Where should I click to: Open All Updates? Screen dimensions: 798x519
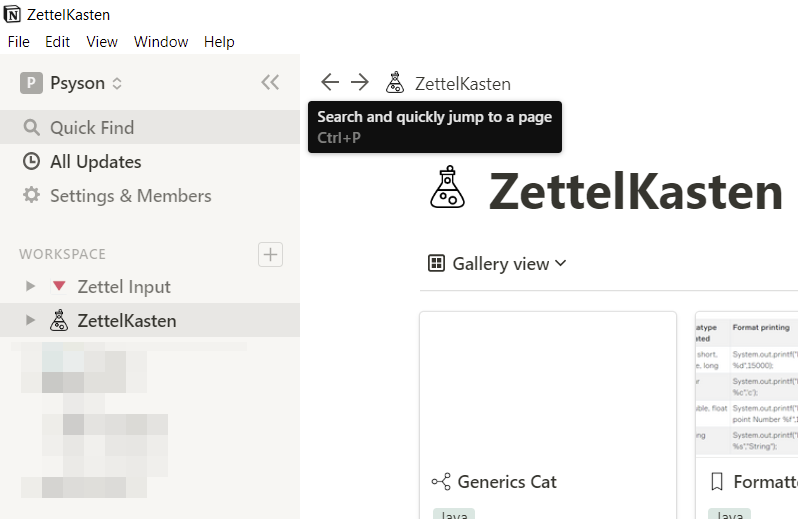pyautogui.click(x=95, y=162)
